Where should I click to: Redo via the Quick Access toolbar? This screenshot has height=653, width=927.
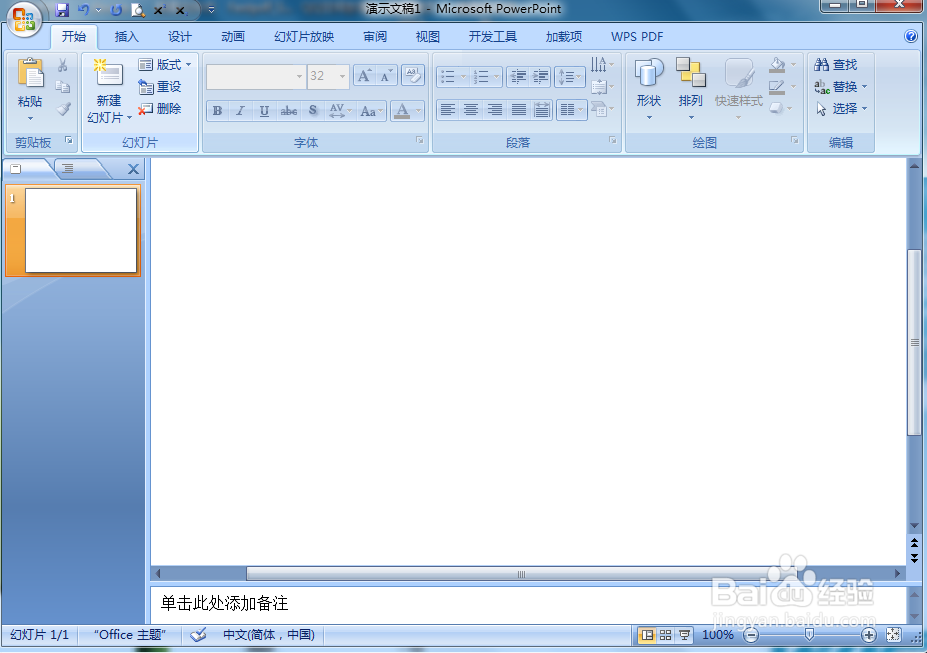point(116,10)
